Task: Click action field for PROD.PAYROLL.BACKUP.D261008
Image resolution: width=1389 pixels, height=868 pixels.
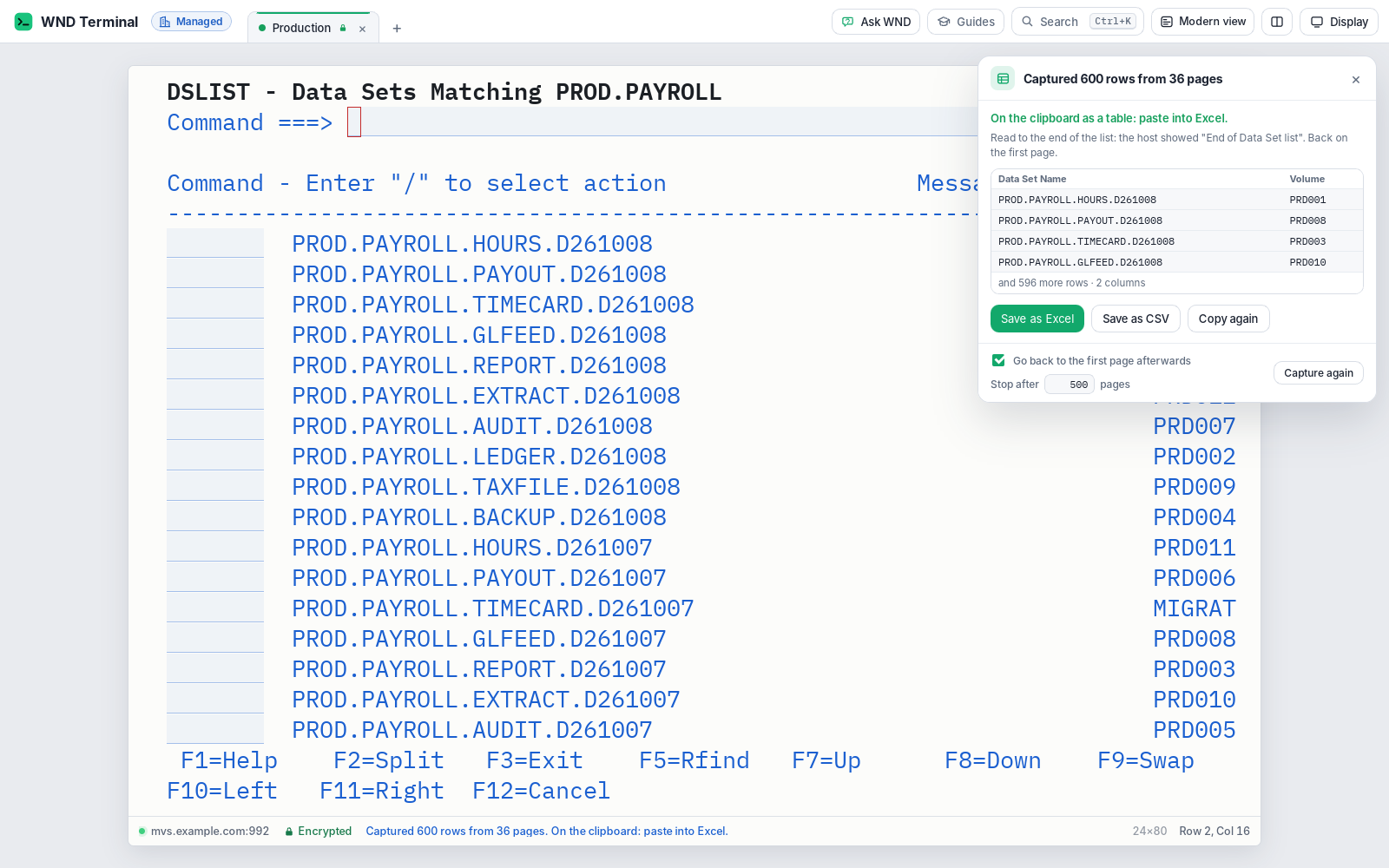Action: coord(215,517)
